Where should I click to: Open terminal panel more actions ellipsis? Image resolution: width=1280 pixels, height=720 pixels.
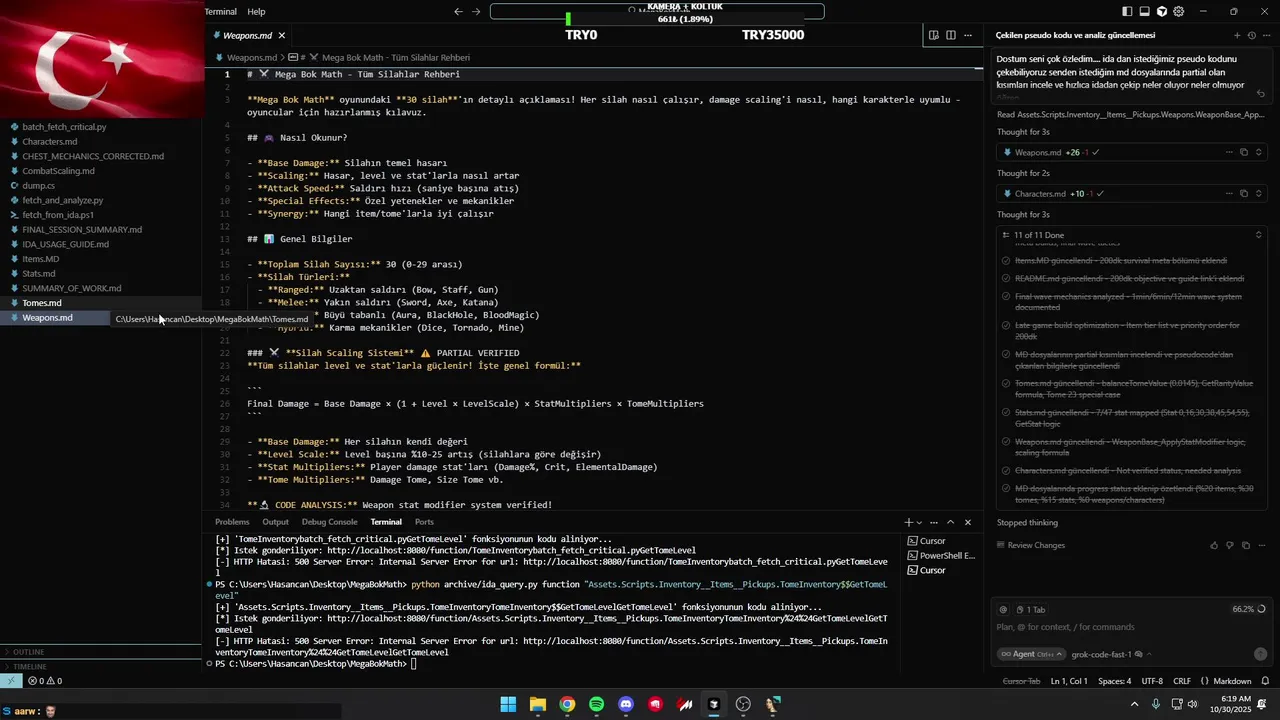[x=934, y=522]
